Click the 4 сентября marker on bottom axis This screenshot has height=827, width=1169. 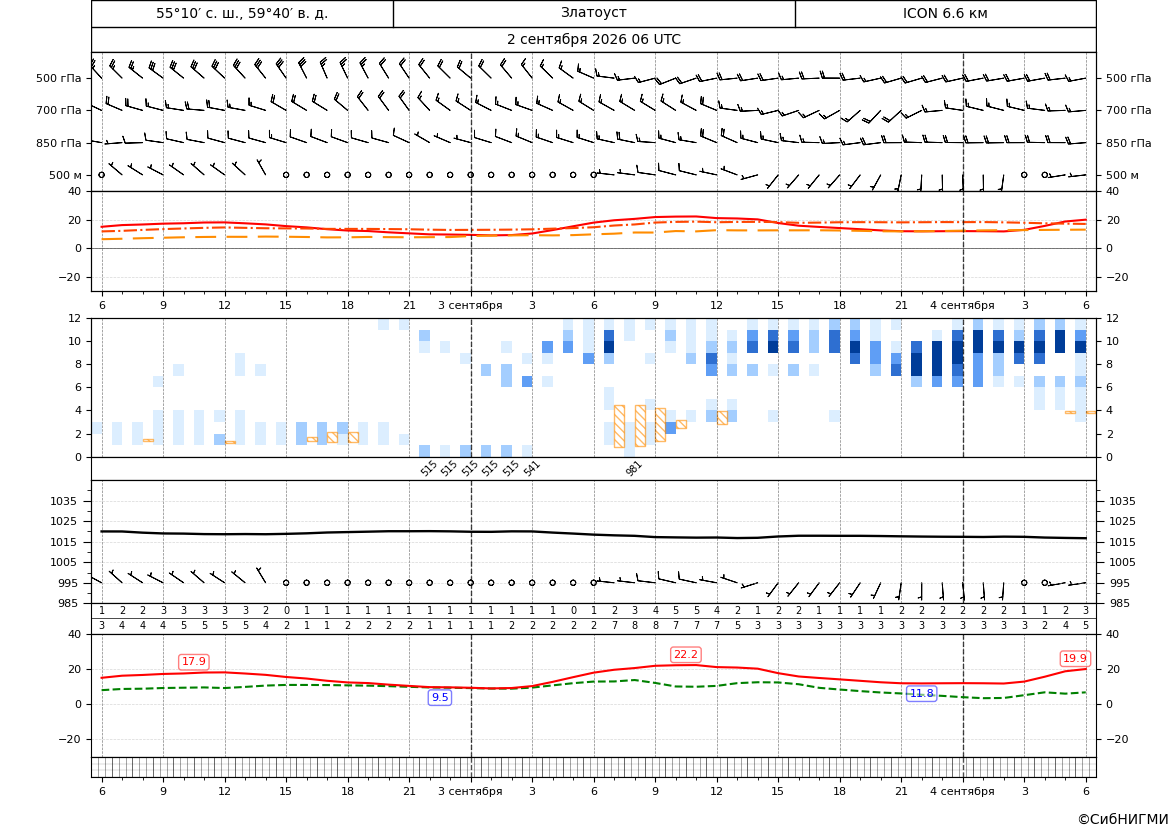962,791
